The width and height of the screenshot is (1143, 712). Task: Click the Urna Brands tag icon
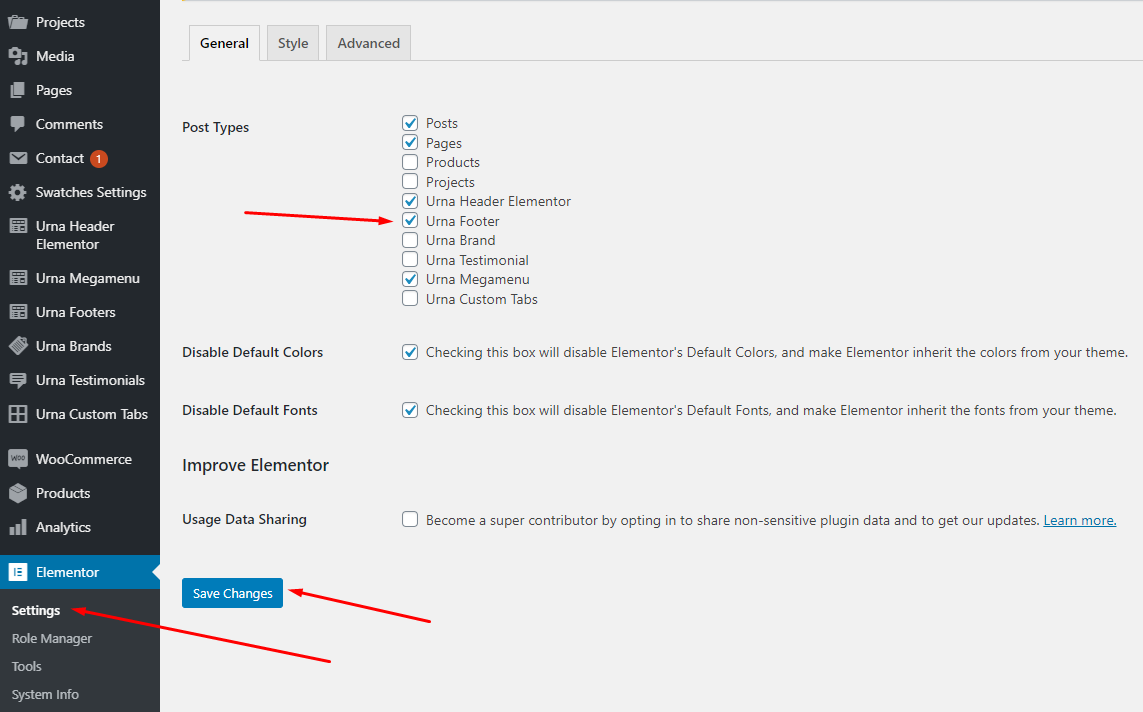point(18,345)
